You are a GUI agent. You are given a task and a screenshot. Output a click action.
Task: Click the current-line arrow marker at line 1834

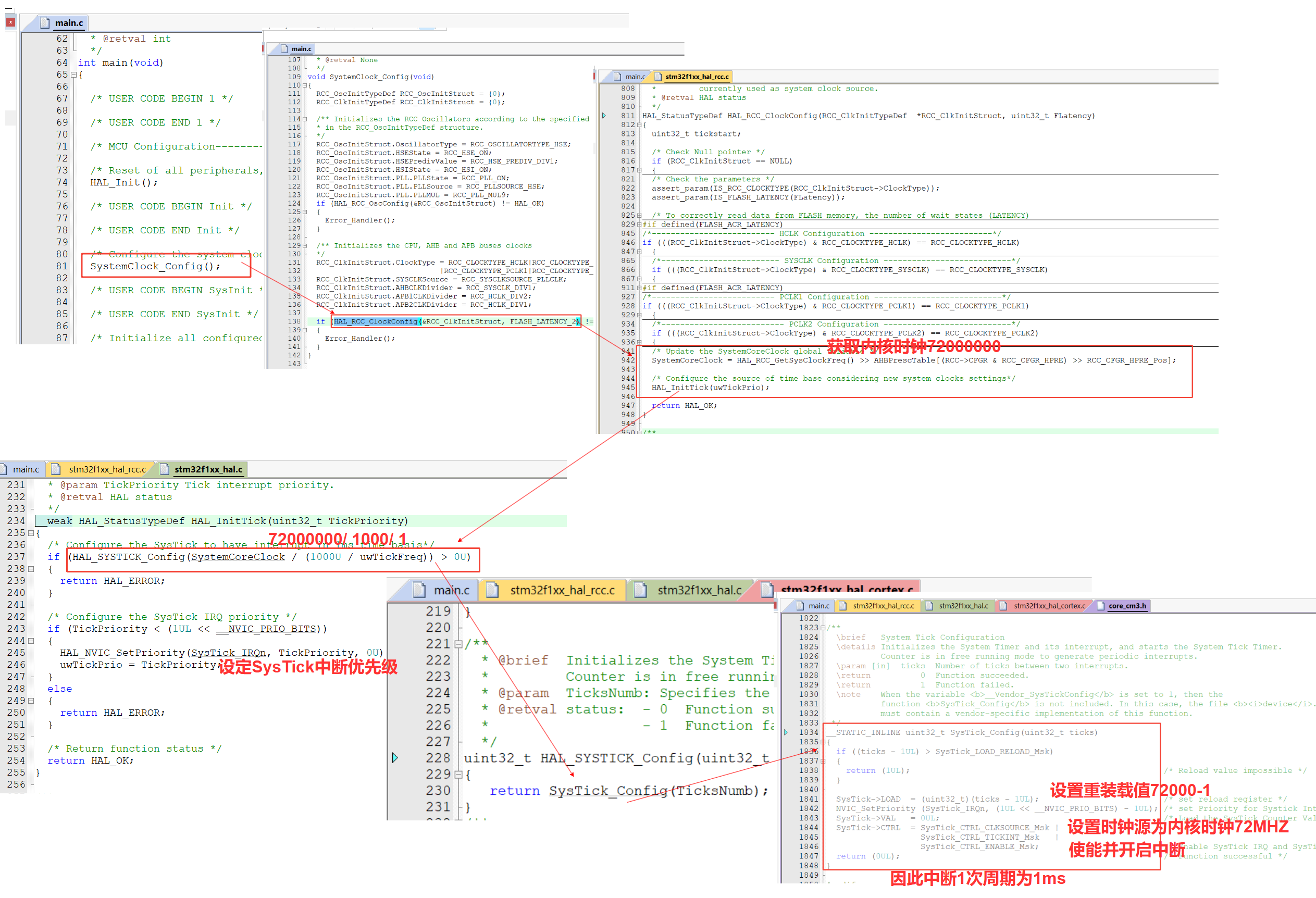tap(786, 732)
